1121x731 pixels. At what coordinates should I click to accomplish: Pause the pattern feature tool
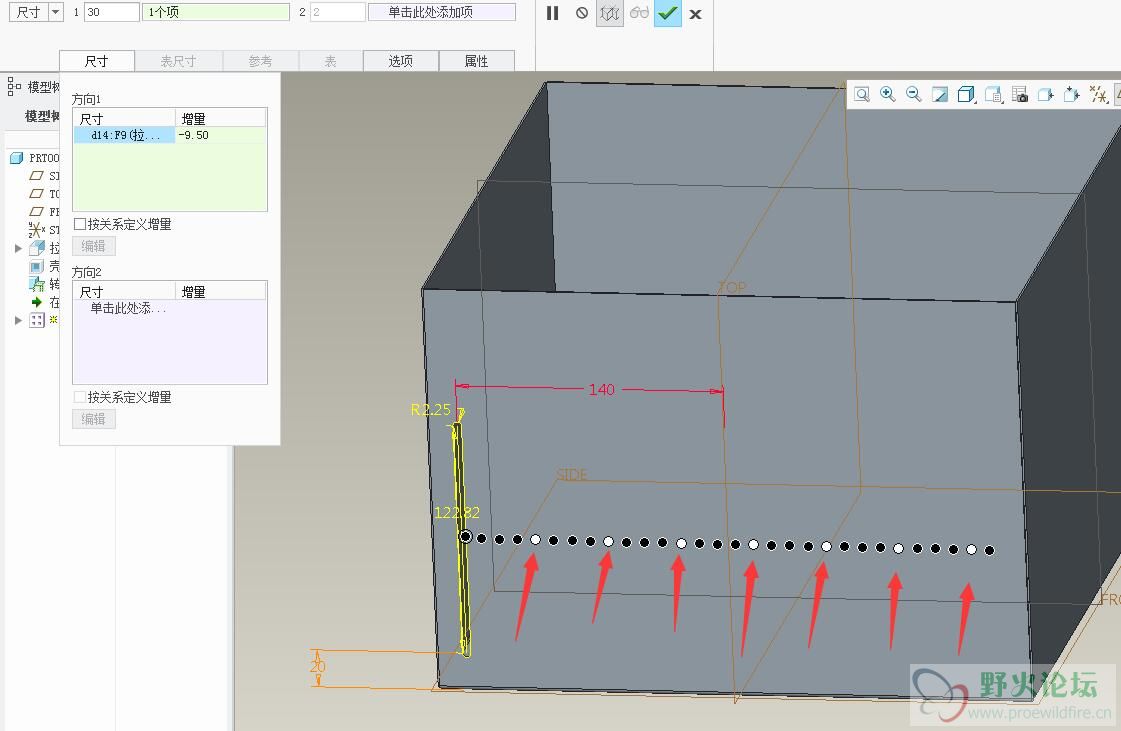click(x=552, y=13)
